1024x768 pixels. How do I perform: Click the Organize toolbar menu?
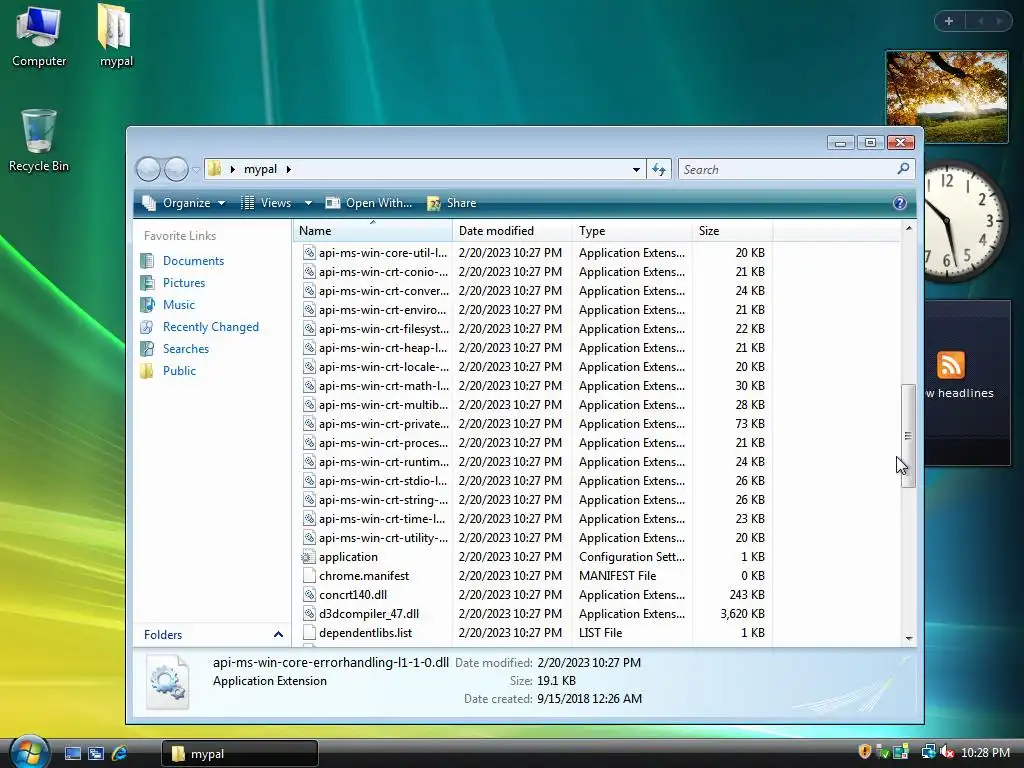pyautogui.click(x=184, y=203)
